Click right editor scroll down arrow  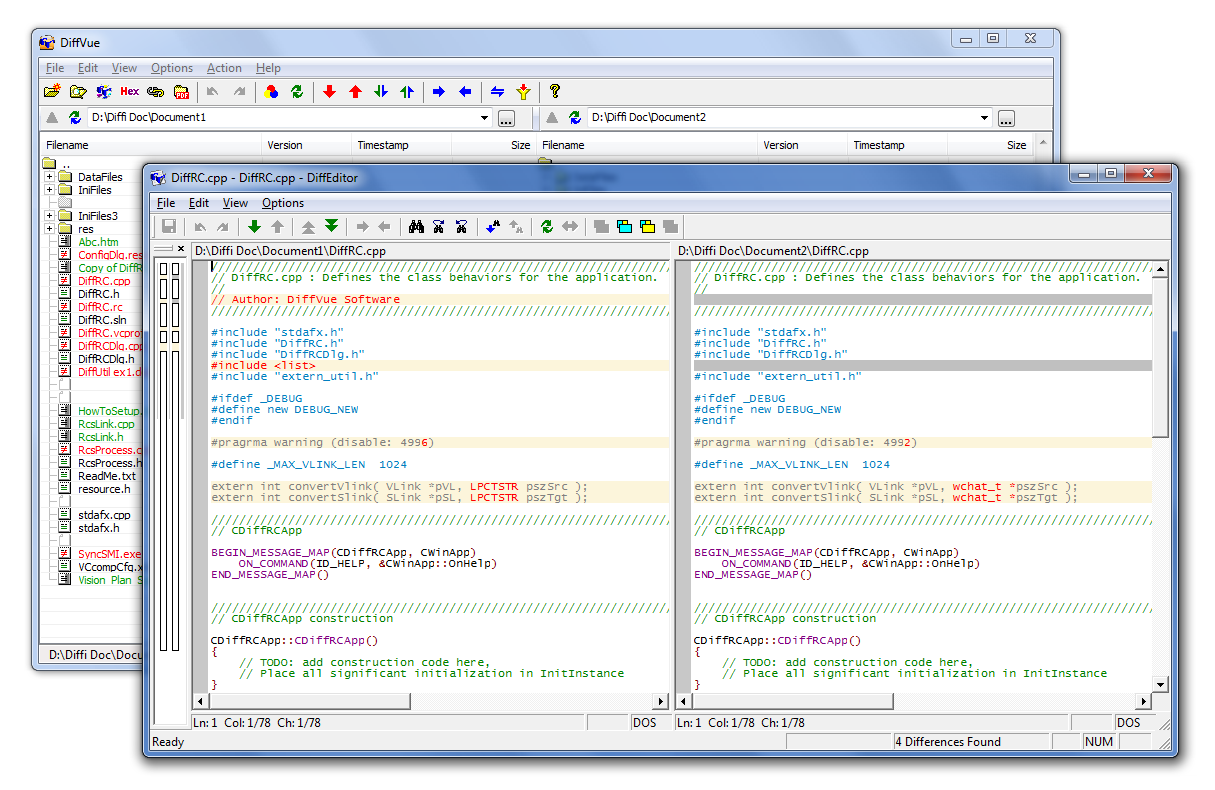pos(1160,685)
